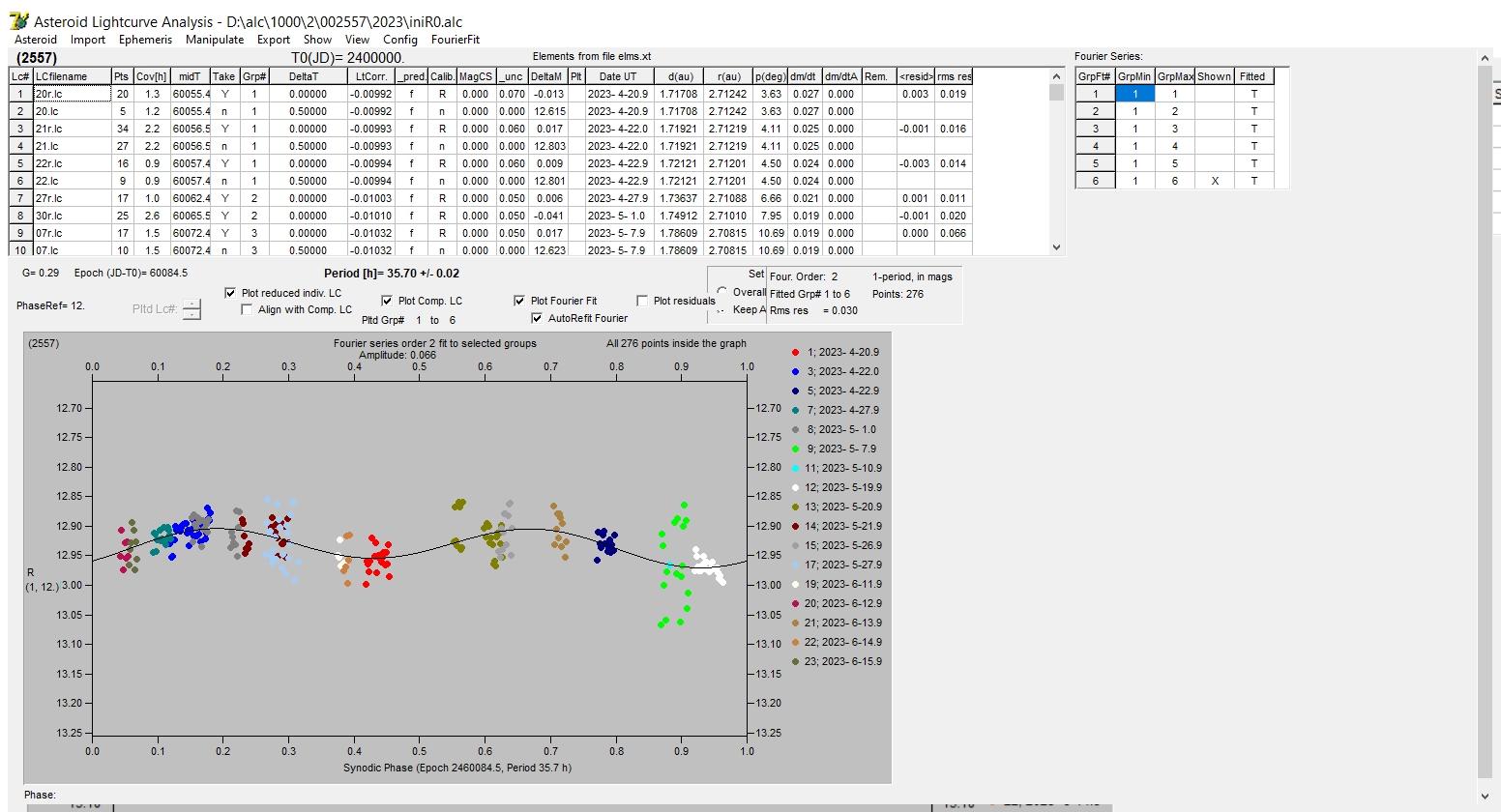Open the Show menu
Screen dimensions: 1501x812
(x=317, y=40)
